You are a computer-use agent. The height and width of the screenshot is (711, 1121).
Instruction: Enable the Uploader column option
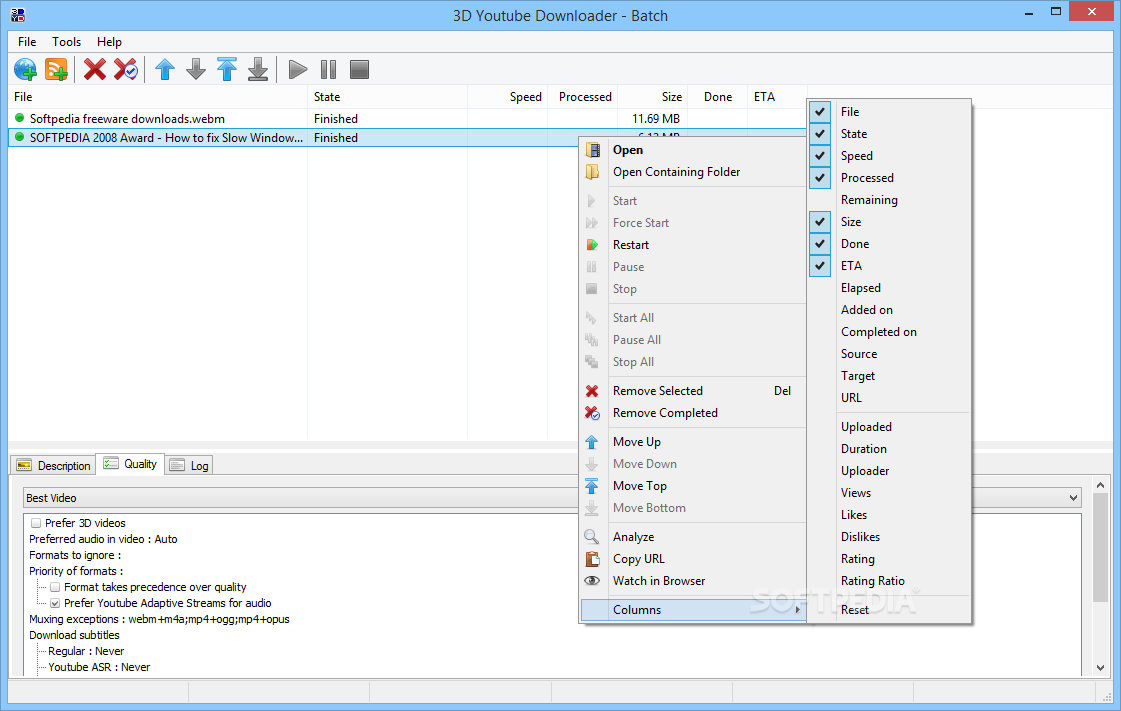tap(889, 471)
